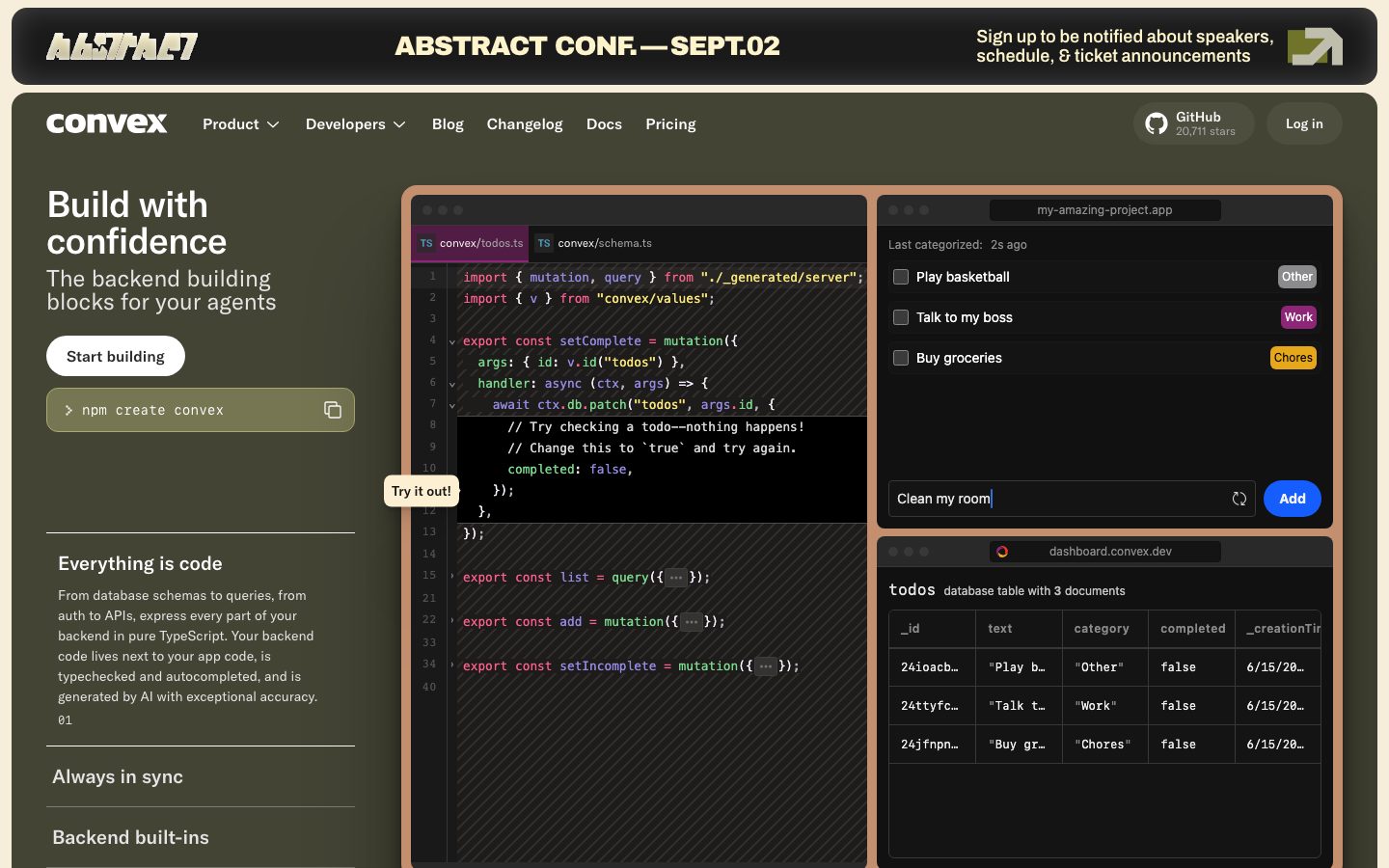
Task: Click the TS icon on the schema.ts tab
Action: [544, 243]
